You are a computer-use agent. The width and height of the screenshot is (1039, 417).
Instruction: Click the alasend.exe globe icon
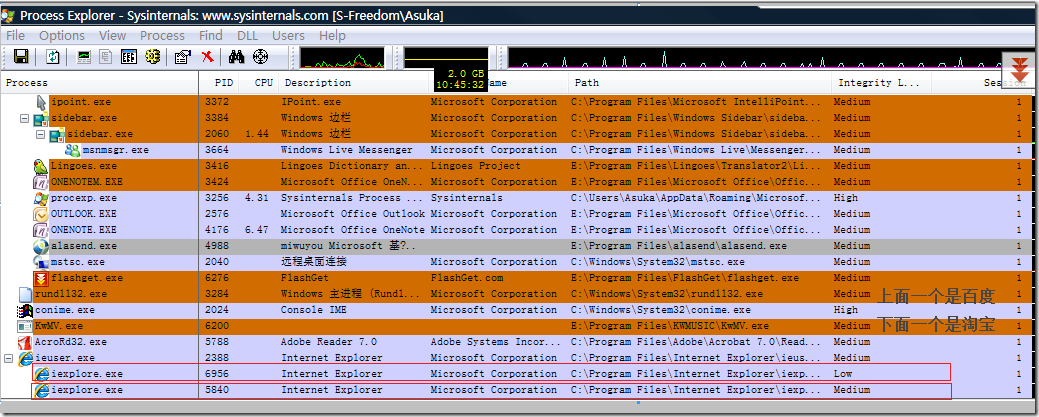point(41,246)
